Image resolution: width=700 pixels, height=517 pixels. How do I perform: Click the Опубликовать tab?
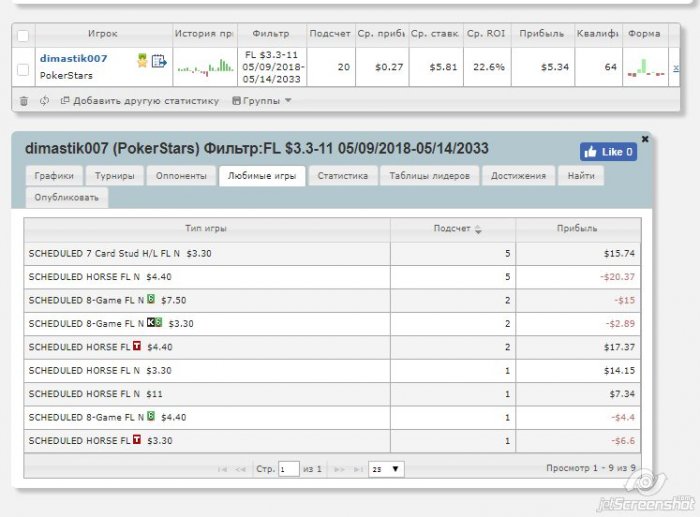click(67, 197)
